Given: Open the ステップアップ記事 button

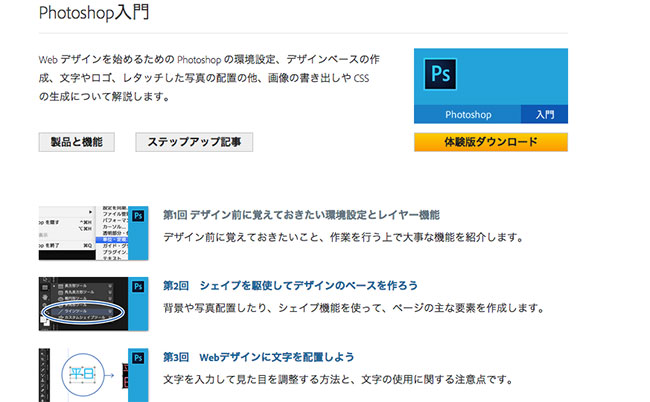Looking at the screenshot, I should [x=194, y=142].
